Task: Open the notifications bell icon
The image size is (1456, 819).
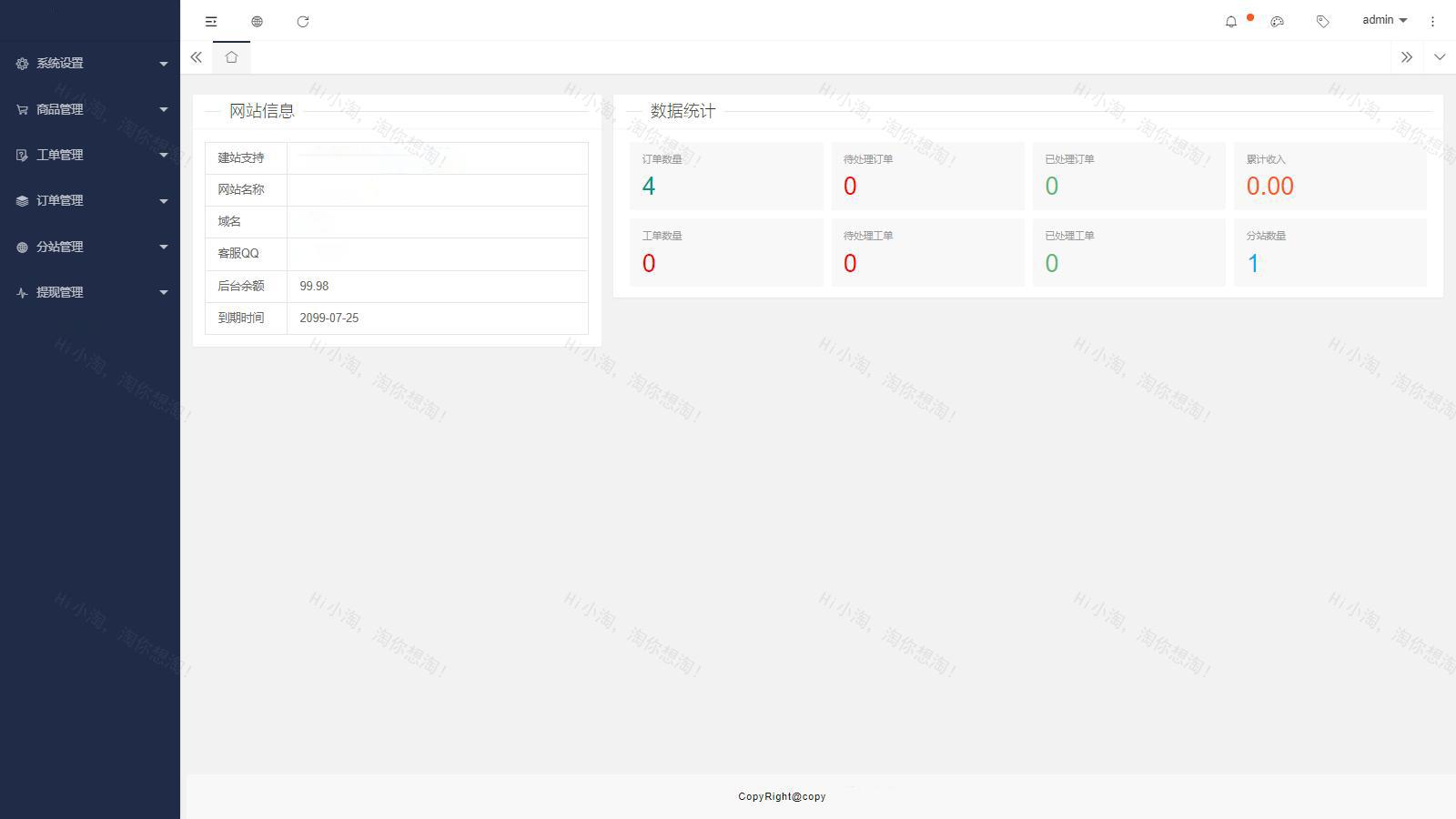Action: [x=1231, y=22]
